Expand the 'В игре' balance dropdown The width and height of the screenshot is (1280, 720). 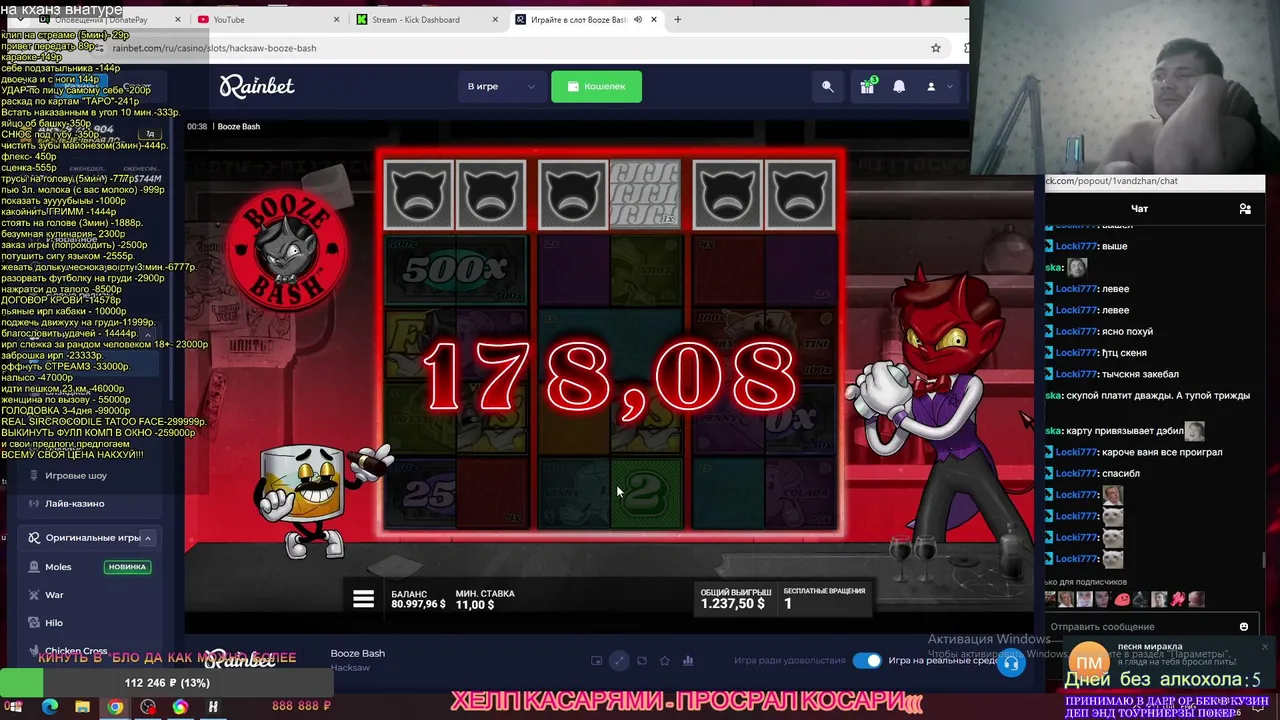coord(501,87)
